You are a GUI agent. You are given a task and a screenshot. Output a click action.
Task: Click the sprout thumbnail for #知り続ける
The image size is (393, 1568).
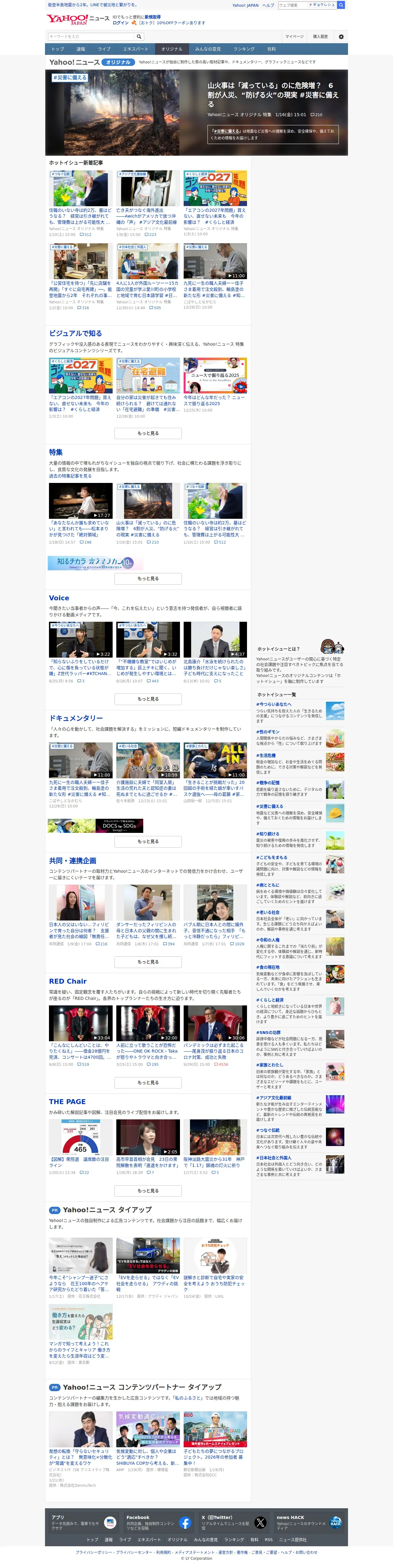tap(335, 840)
